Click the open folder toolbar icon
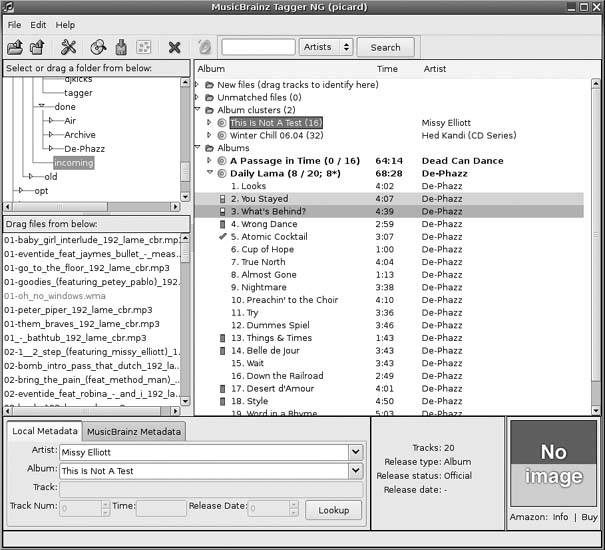605x550 pixels. [15, 47]
